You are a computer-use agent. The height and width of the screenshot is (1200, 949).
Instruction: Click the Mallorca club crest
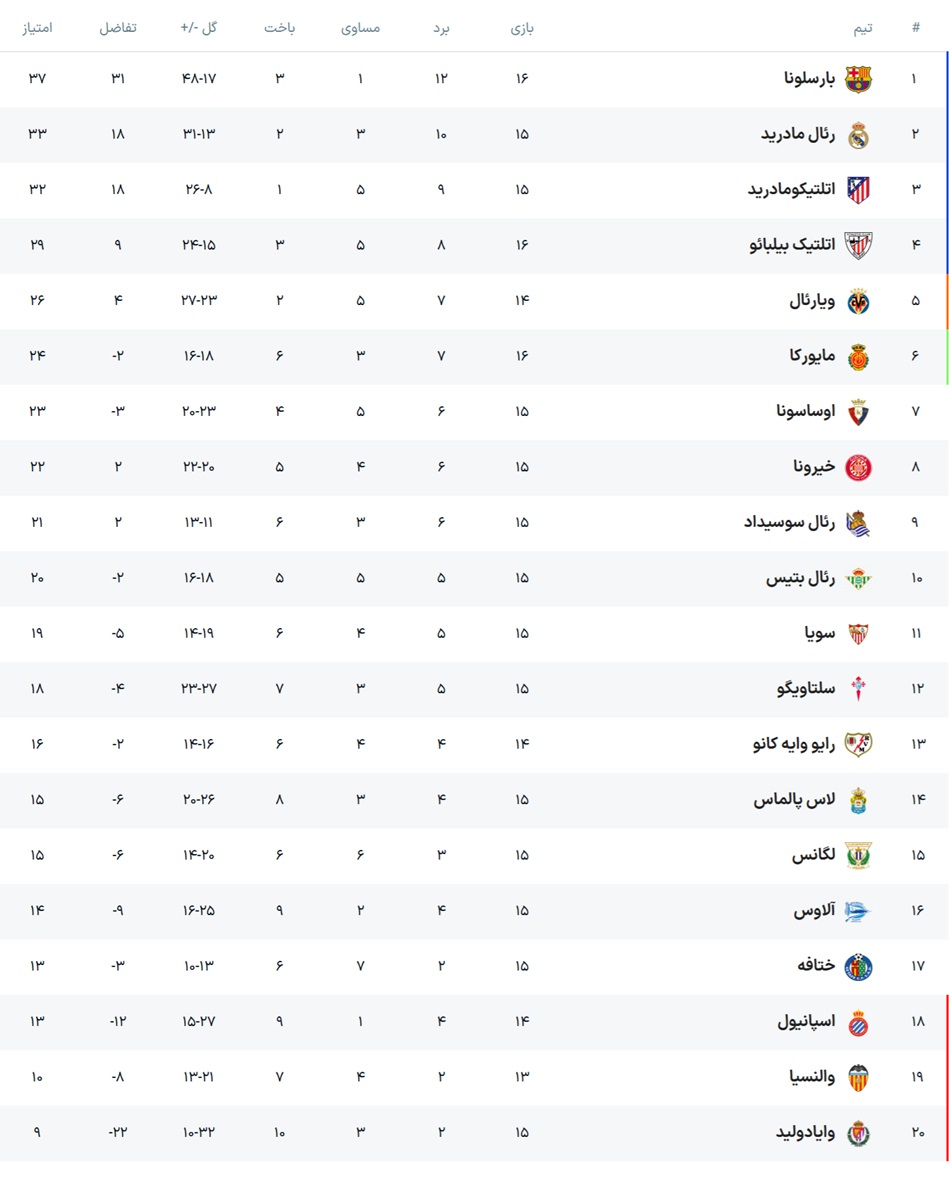858,357
